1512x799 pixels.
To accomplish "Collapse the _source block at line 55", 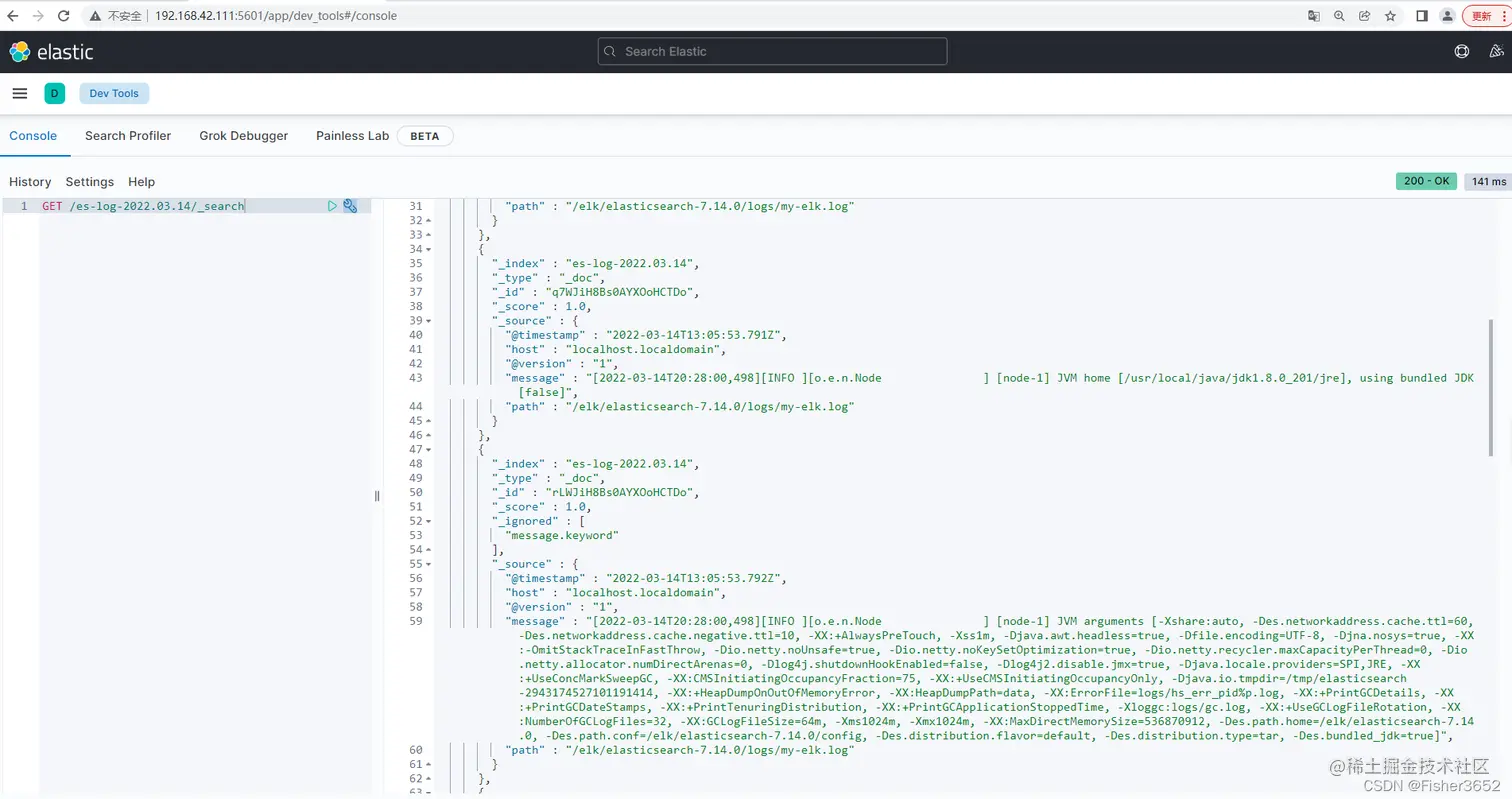I will click(429, 564).
